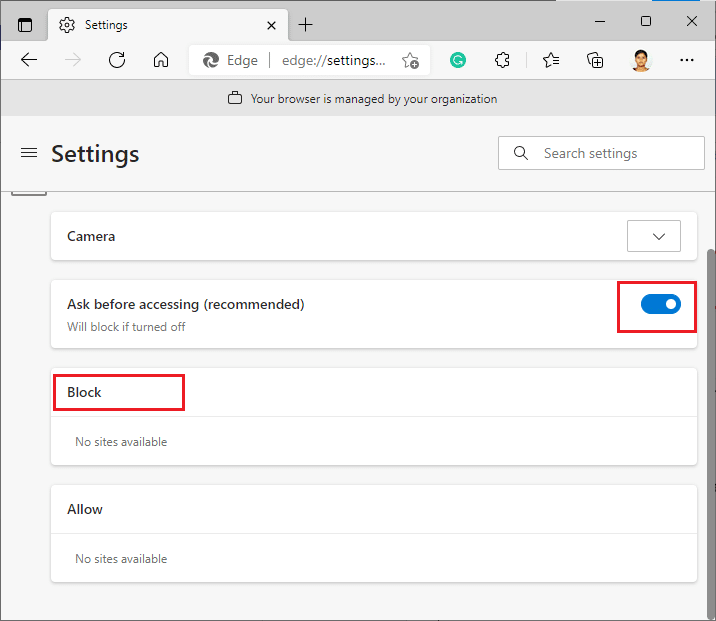Click 'No sites available' under Allow

coord(121,559)
